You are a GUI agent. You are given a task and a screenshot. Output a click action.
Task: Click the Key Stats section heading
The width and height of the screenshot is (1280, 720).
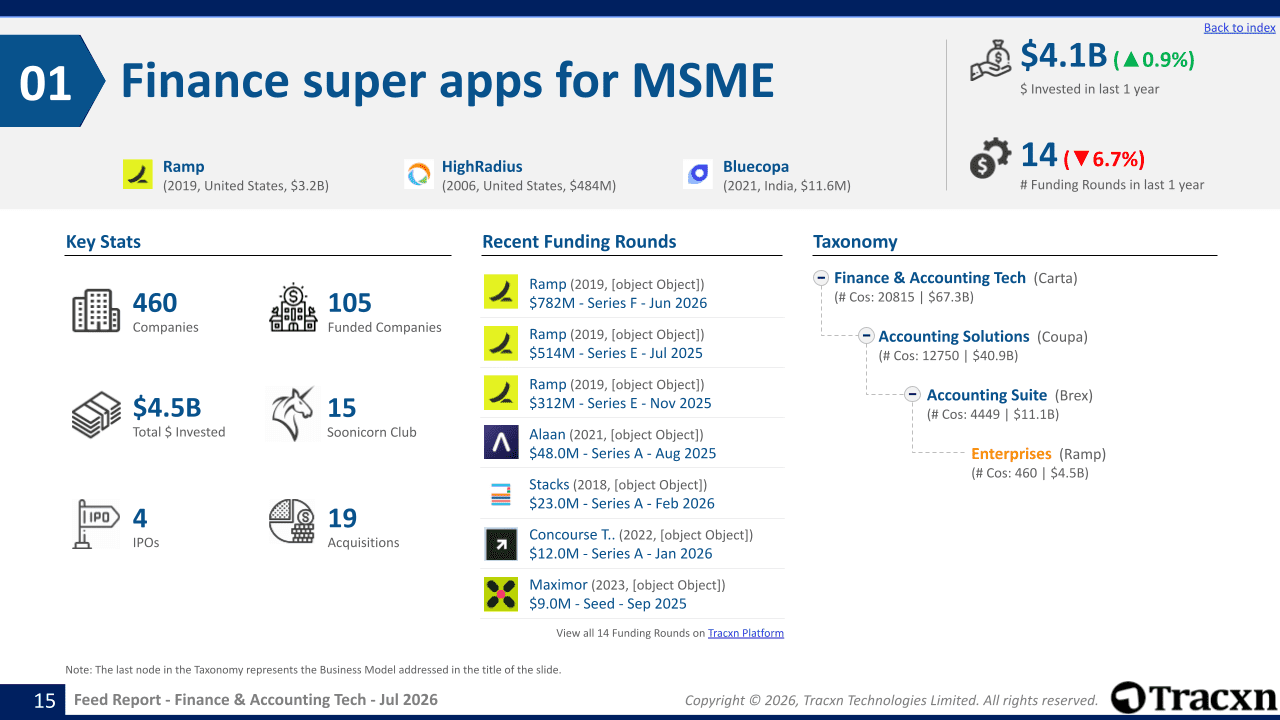pos(103,241)
